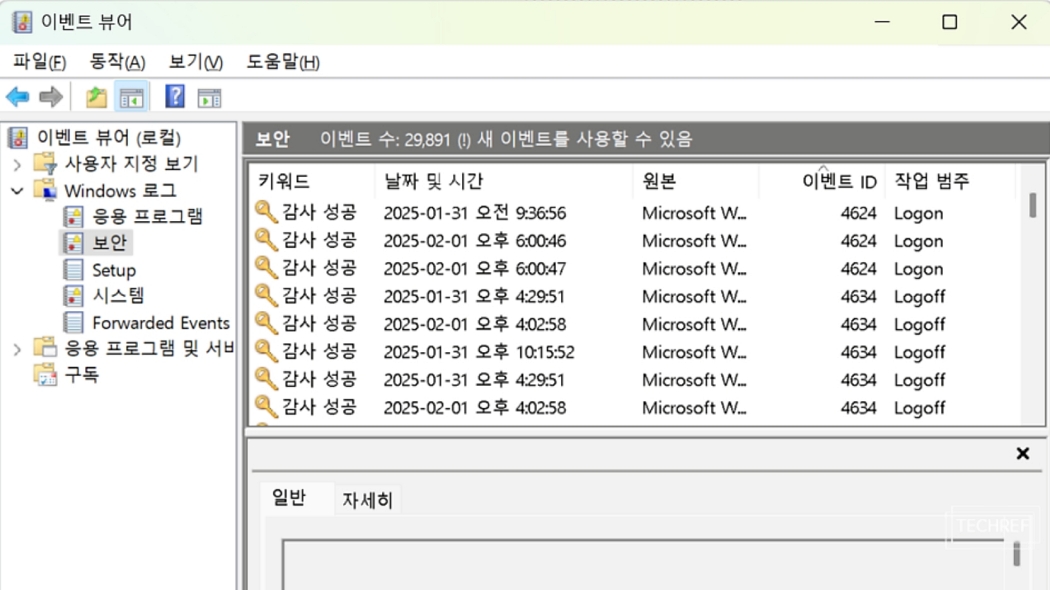Minimize the 이벤트 뷰어 window

coord(882,22)
